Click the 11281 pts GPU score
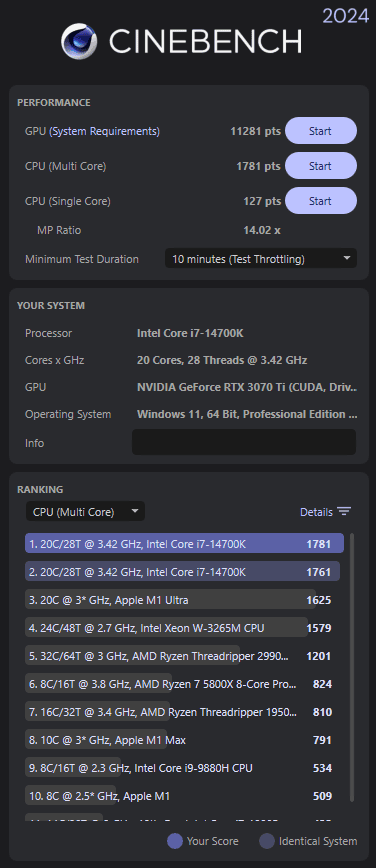376x868 pixels. [x=255, y=131]
